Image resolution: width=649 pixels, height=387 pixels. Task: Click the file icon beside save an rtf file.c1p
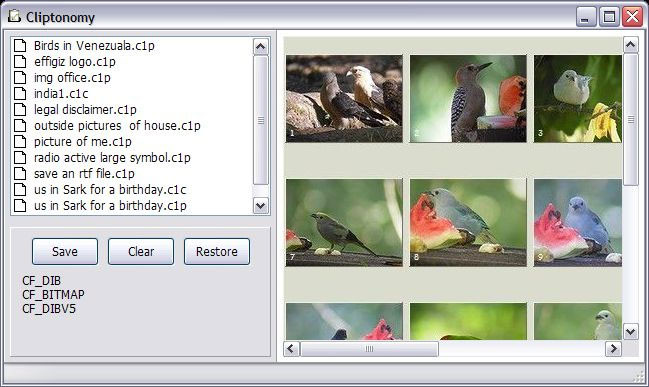[20, 173]
